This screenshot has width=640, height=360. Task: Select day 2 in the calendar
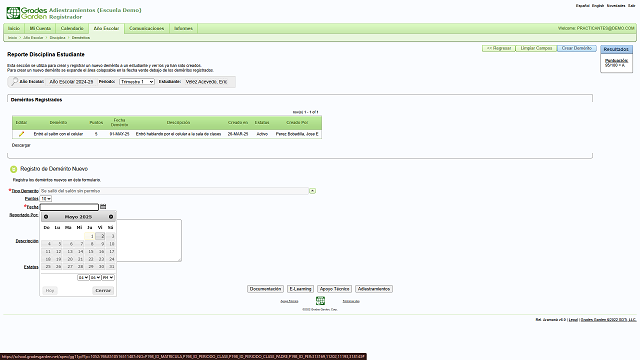[x=100, y=236]
